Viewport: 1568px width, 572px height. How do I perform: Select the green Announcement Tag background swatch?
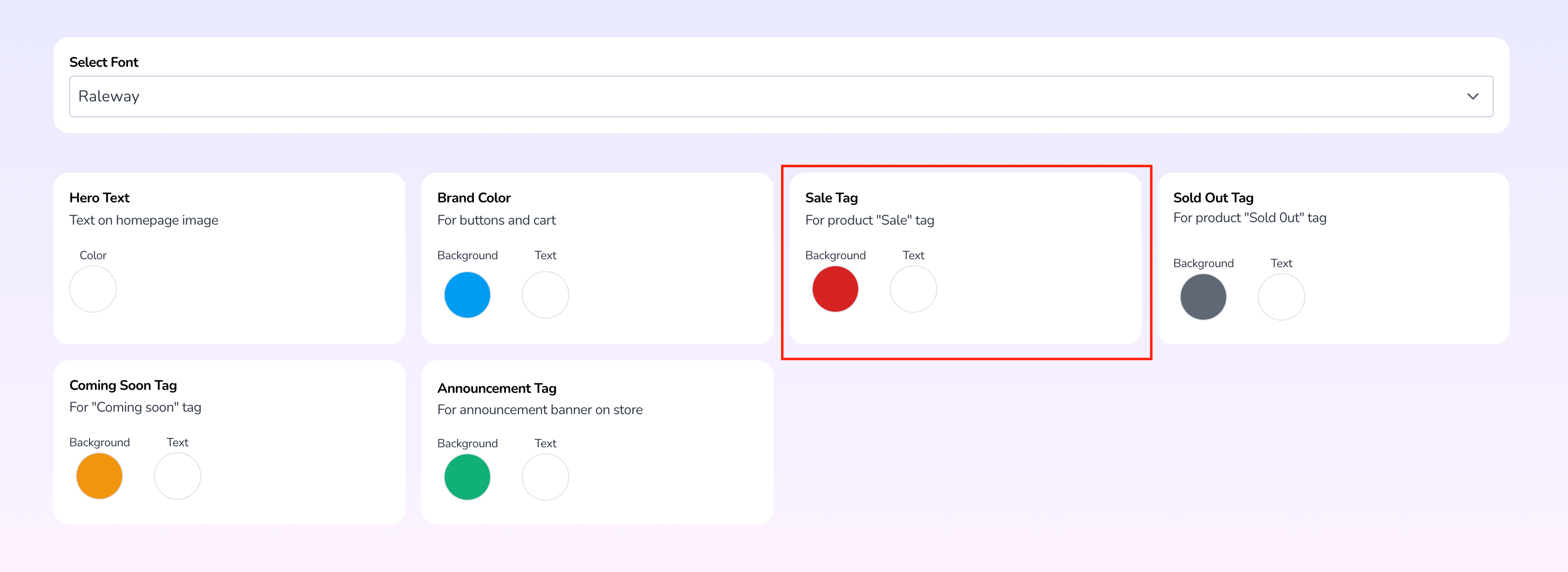coord(467,477)
